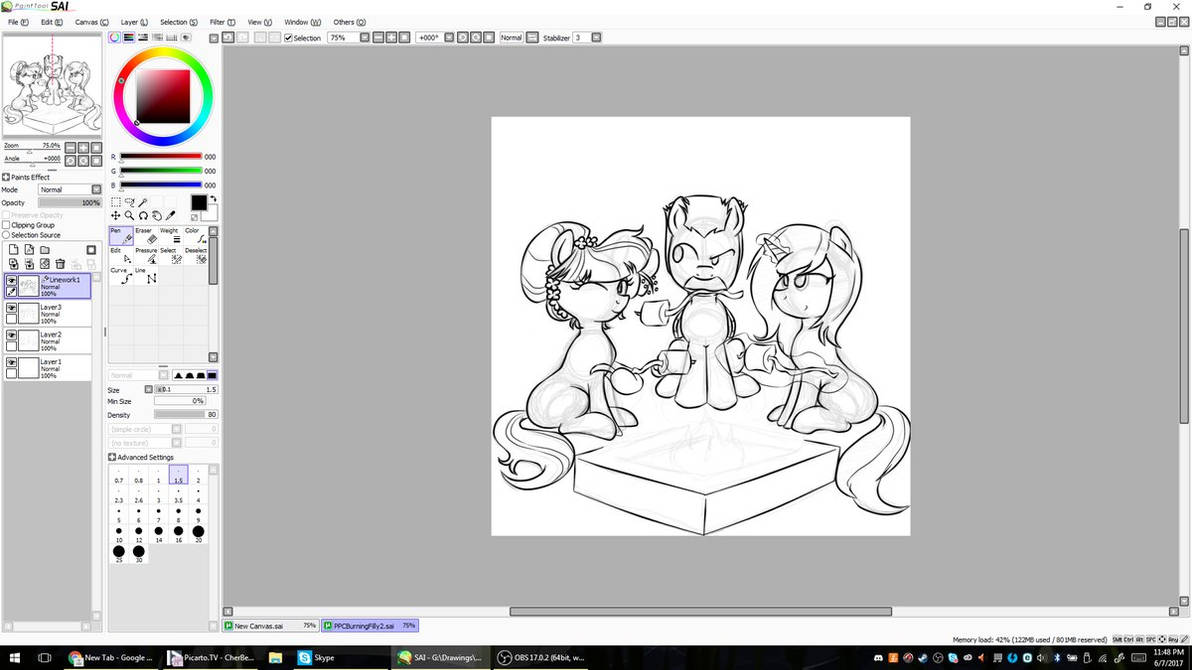Pick the lasso selection tool

pos(129,202)
